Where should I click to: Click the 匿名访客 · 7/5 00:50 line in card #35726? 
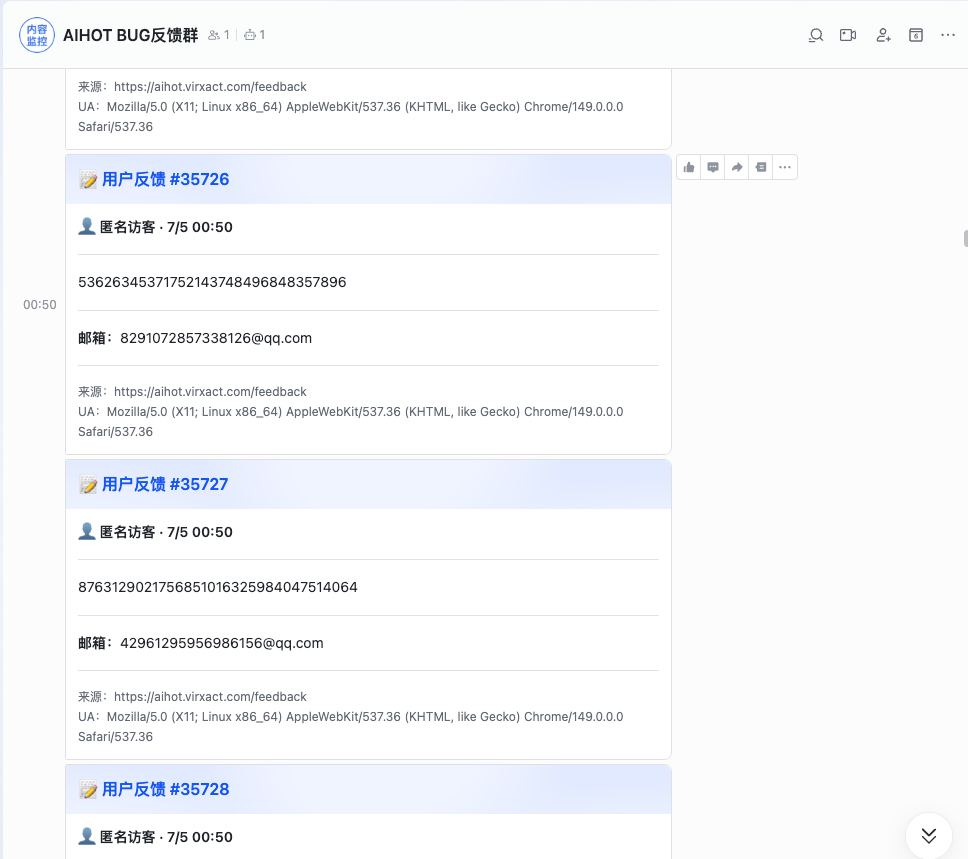[x=156, y=227]
